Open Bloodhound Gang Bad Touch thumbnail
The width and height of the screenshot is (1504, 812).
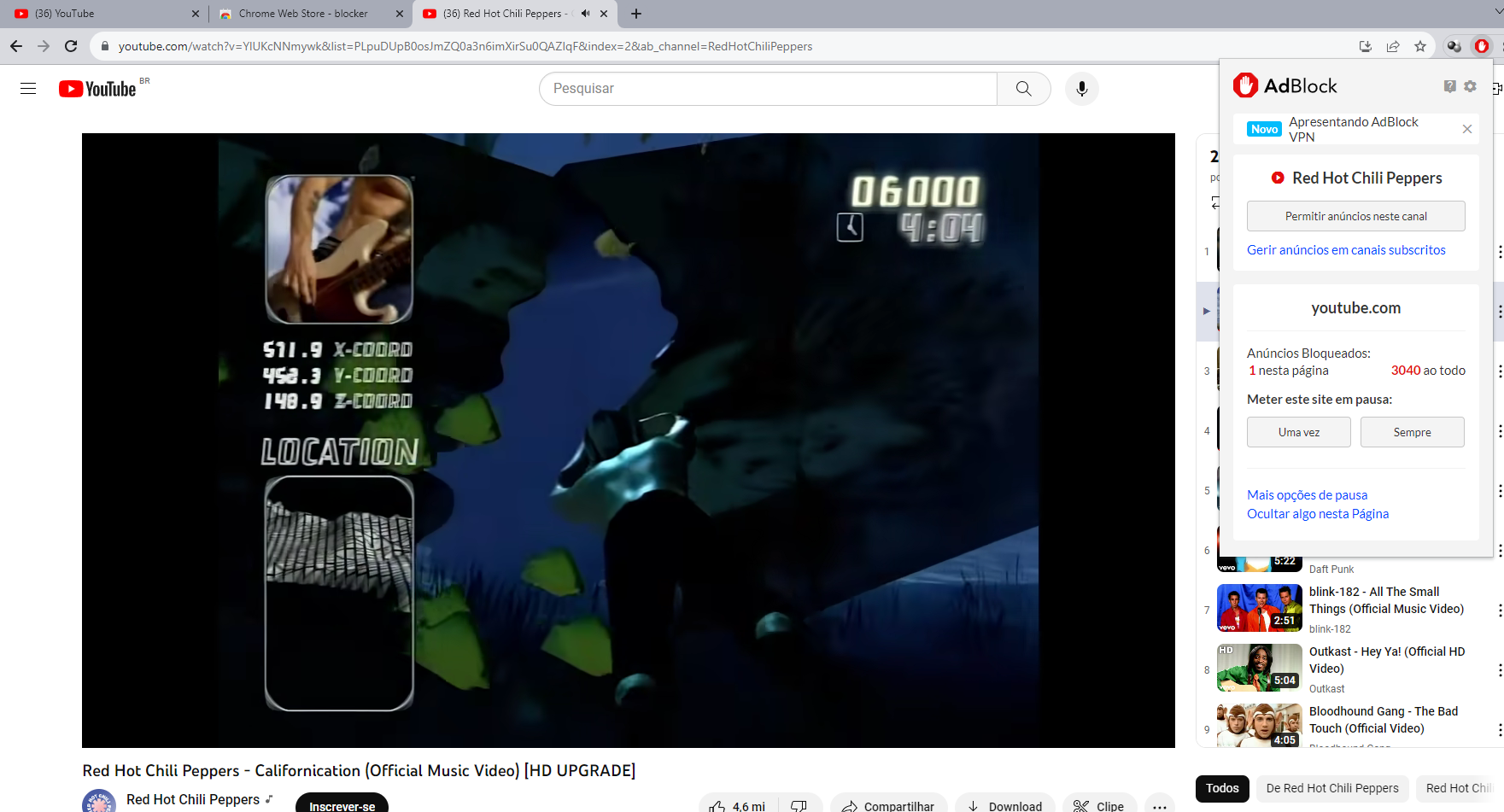(x=1259, y=726)
